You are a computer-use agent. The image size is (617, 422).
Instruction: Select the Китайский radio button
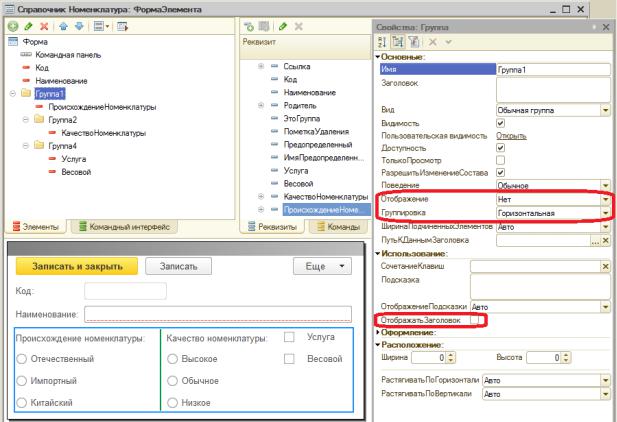(x=22, y=403)
